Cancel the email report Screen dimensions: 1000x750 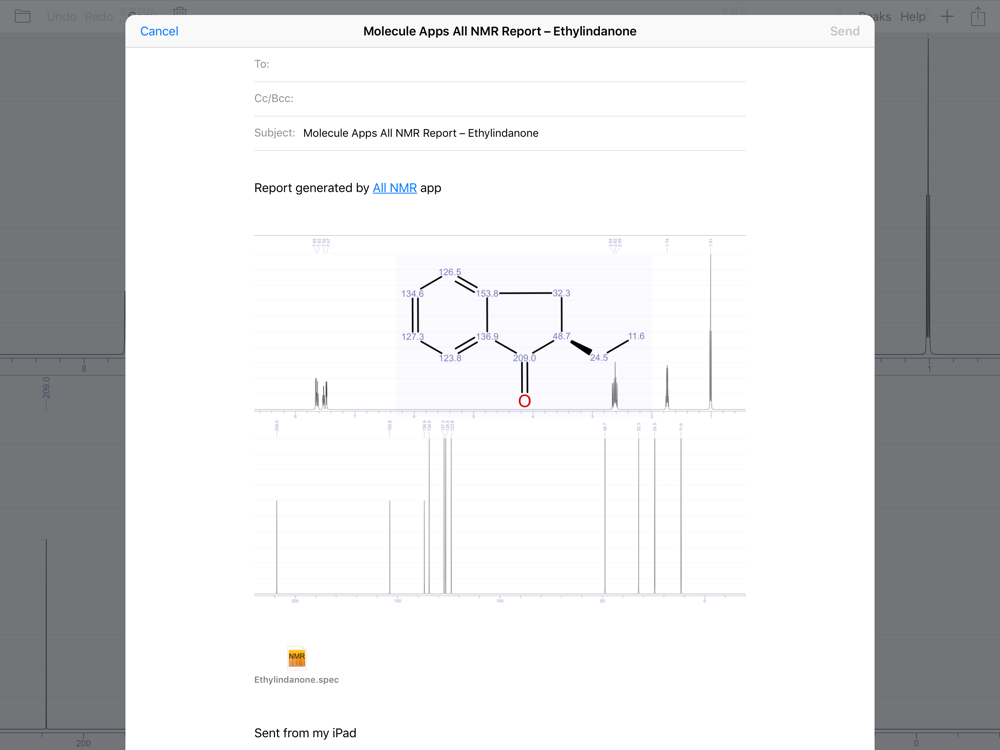pyautogui.click(x=159, y=31)
